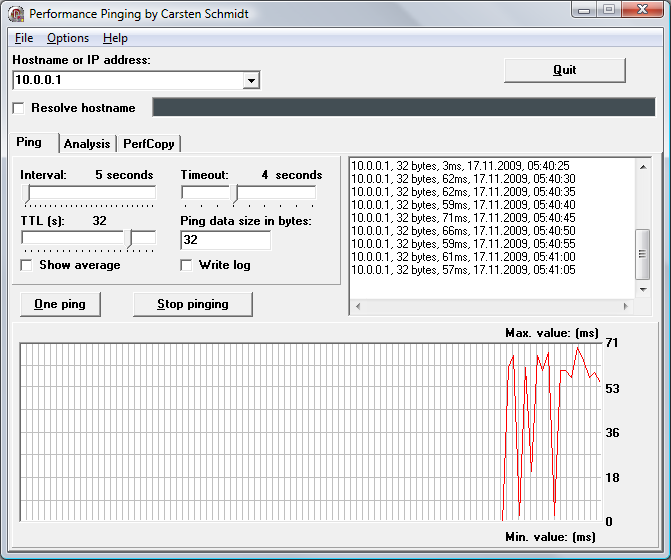Select log entry with 57ms at 05:41:05
The image size is (671, 560).
click(x=463, y=270)
